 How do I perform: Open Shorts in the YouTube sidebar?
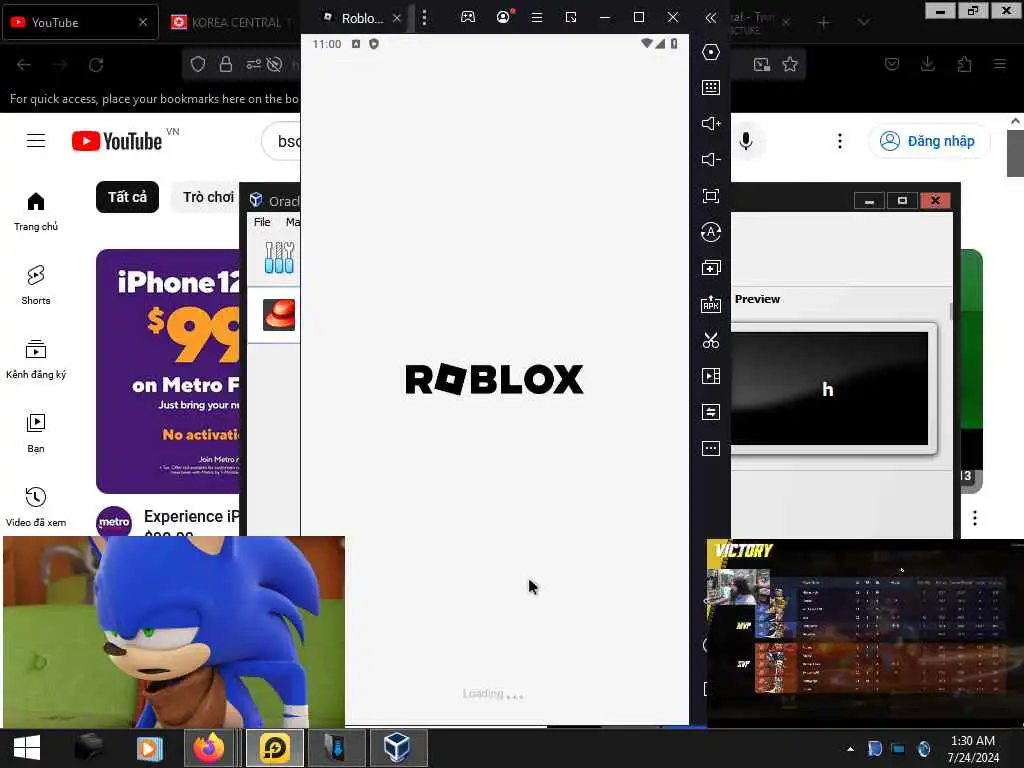36,285
